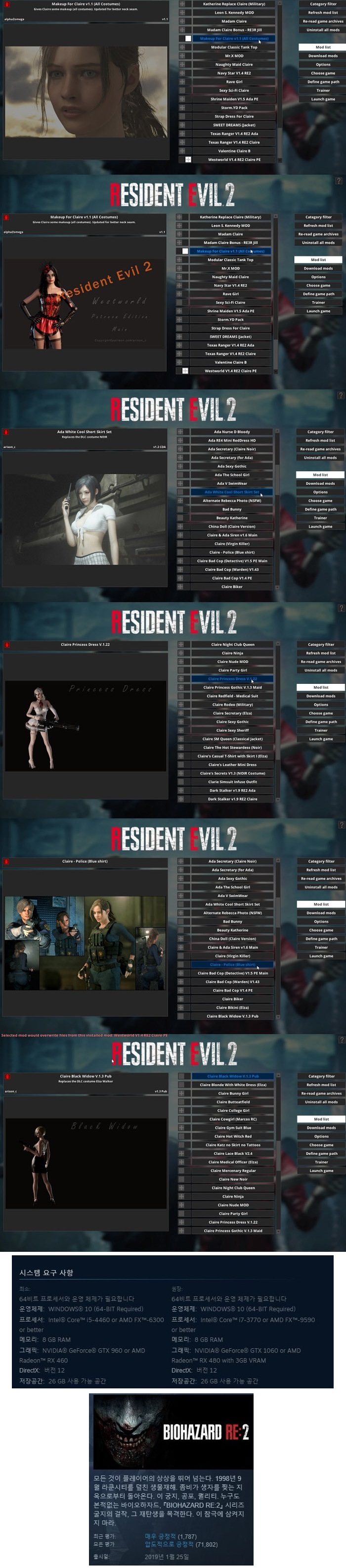Open Choose game in red dress preview screenshot
The height and width of the screenshot is (1568, 346).
pyautogui.click(x=318, y=285)
